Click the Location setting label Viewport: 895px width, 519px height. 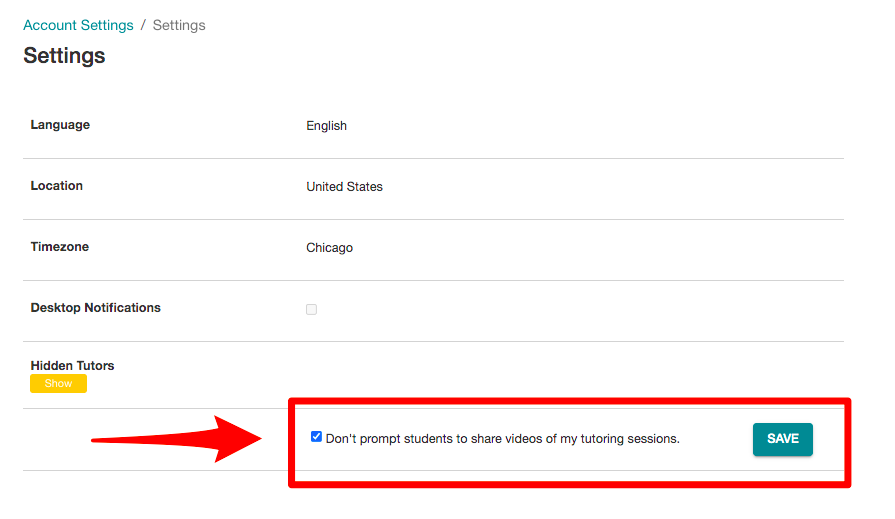coord(57,186)
